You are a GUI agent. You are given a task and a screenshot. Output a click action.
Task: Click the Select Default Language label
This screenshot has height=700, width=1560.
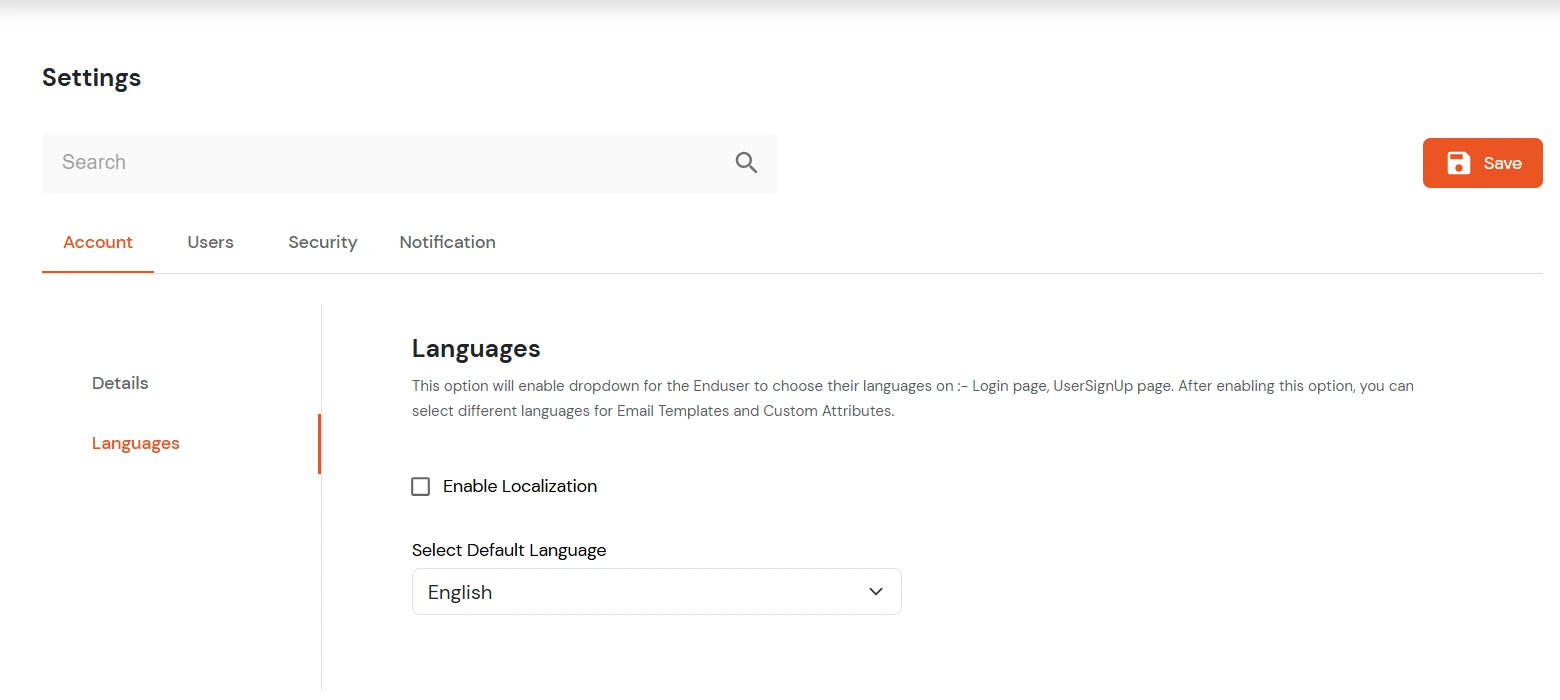tap(508, 550)
